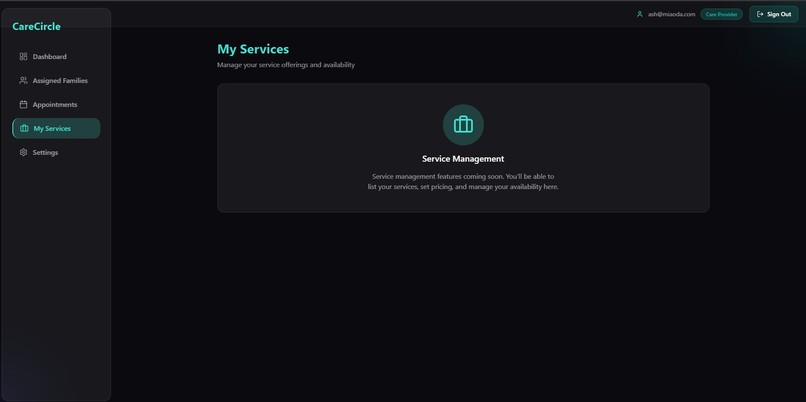Click the sign out arrow icon
806x402 pixels.
760,14
